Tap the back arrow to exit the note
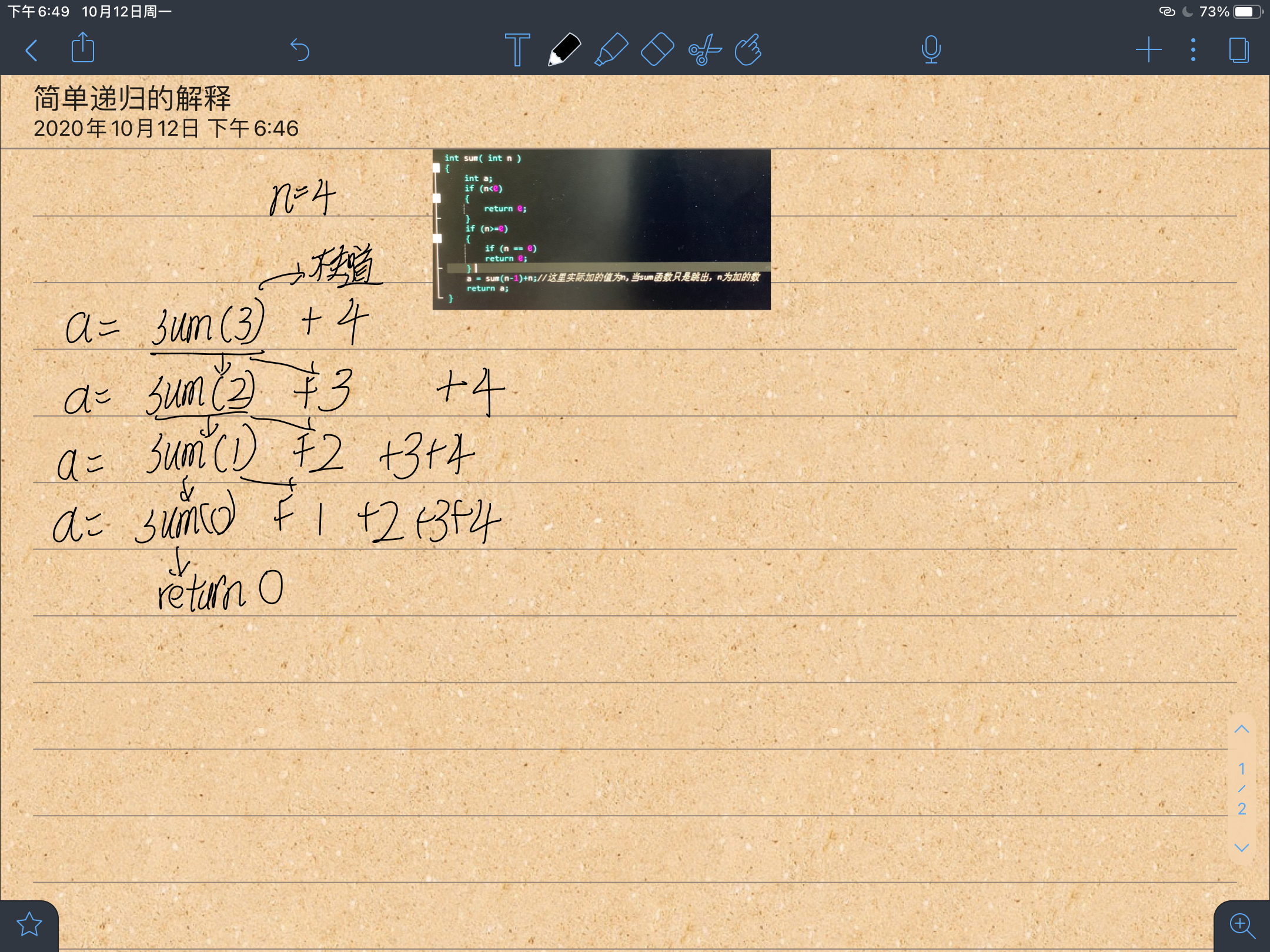The height and width of the screenshot is (952, 1270). click(32, 51)
